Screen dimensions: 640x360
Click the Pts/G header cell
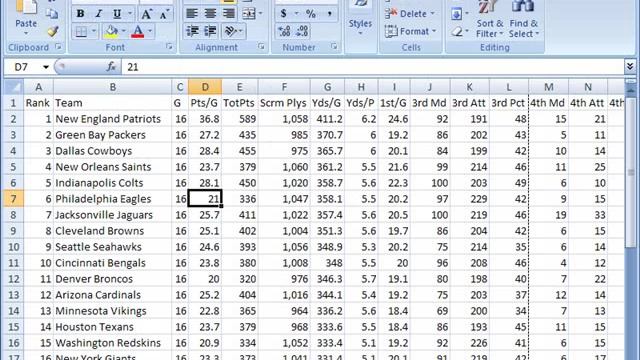click(205, 103)
